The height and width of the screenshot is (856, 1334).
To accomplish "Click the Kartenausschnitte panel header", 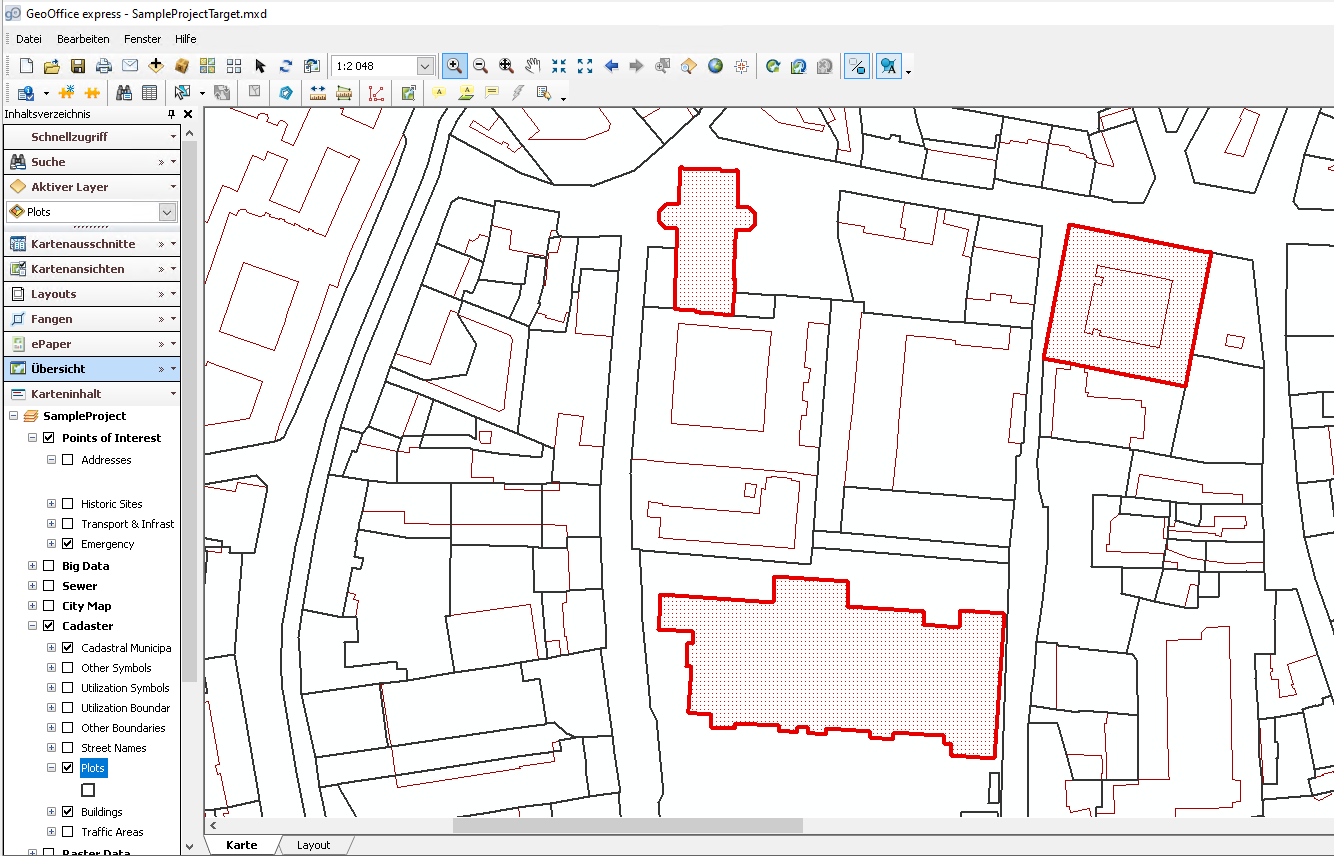I will (83, 244).
